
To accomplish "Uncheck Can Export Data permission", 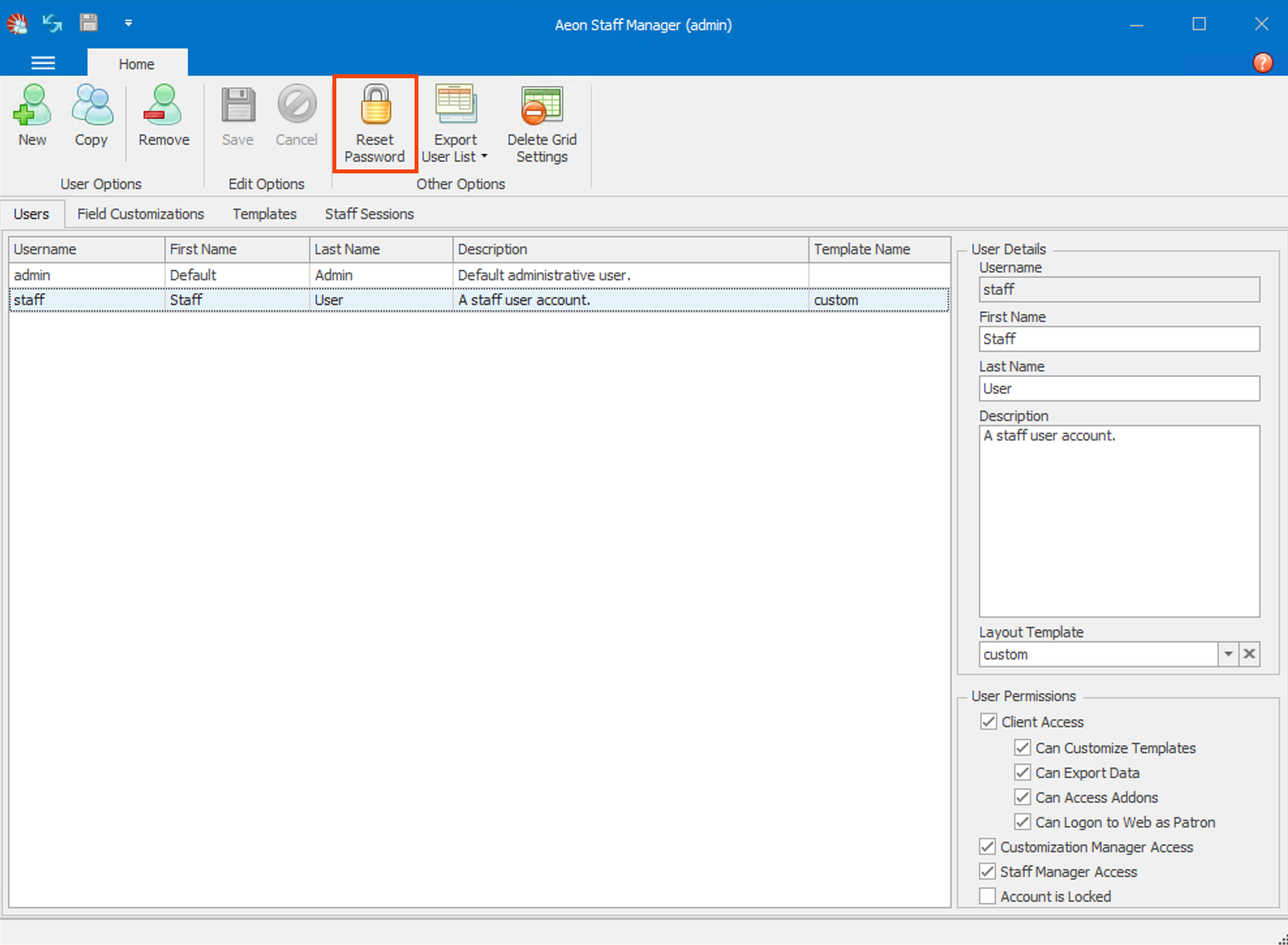I will pos(1023,772).
